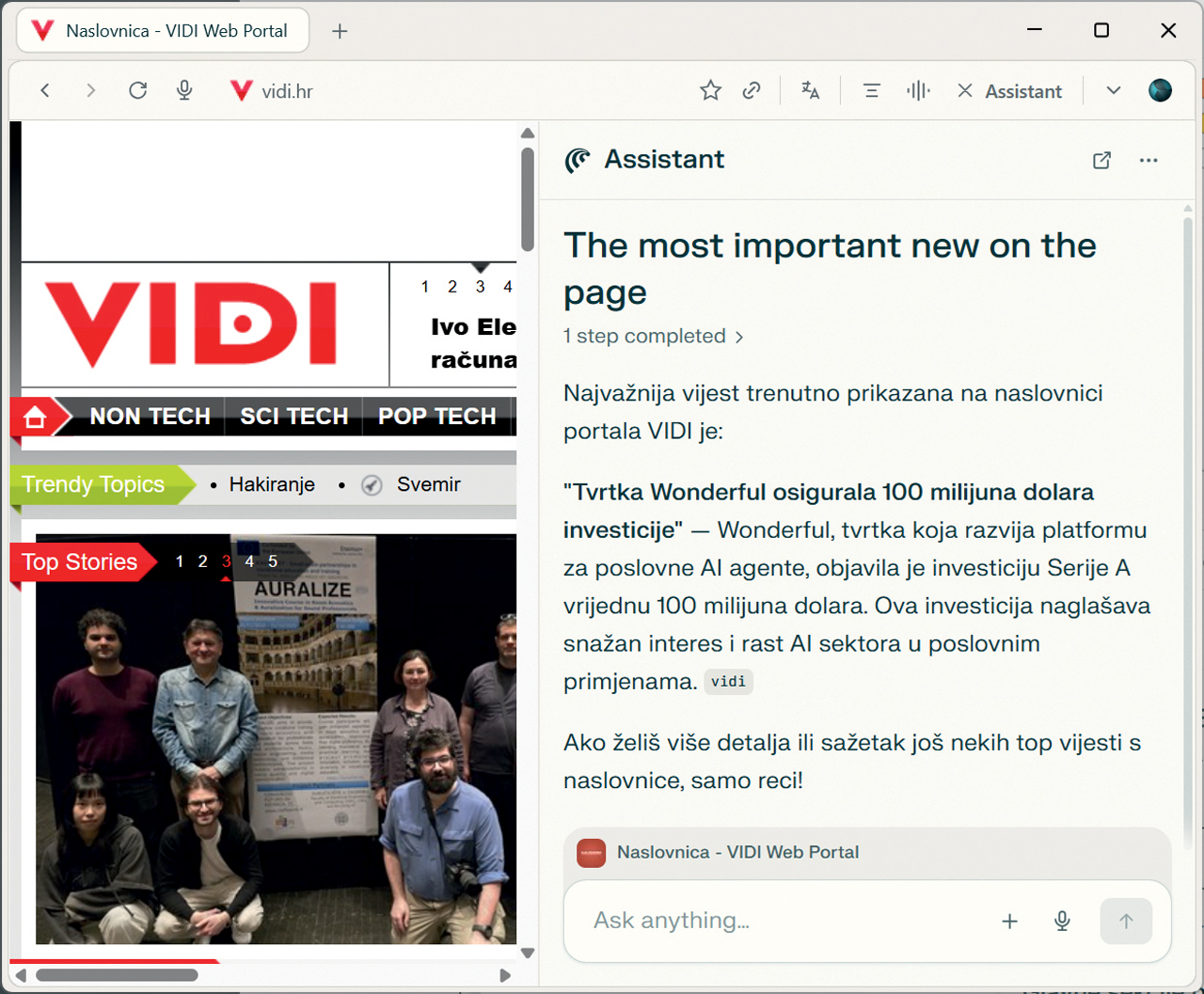
Task: Click the audio waveform icon in toolbar
Action: [x=918, y=90]
